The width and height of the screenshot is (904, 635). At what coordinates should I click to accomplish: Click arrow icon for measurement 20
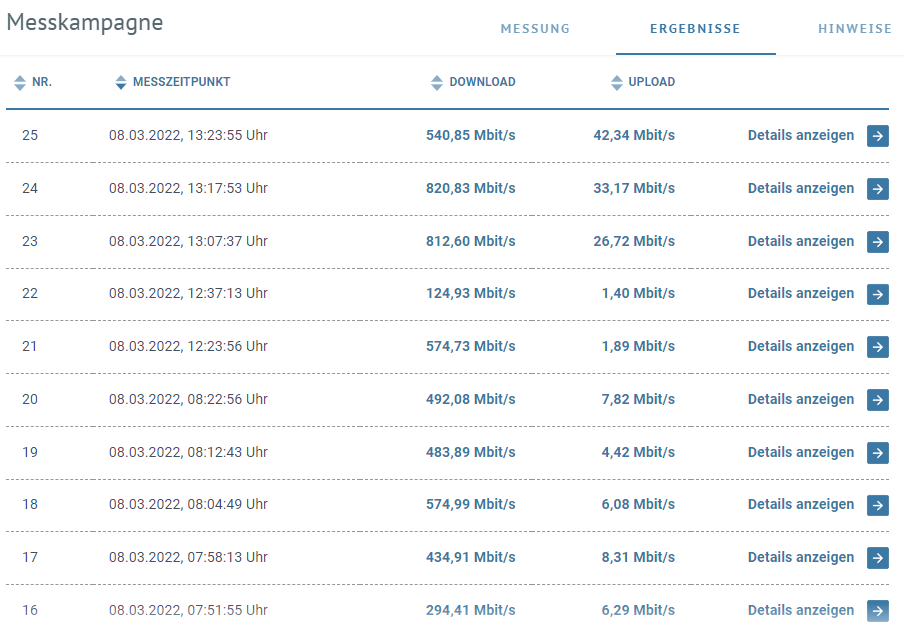877,400
